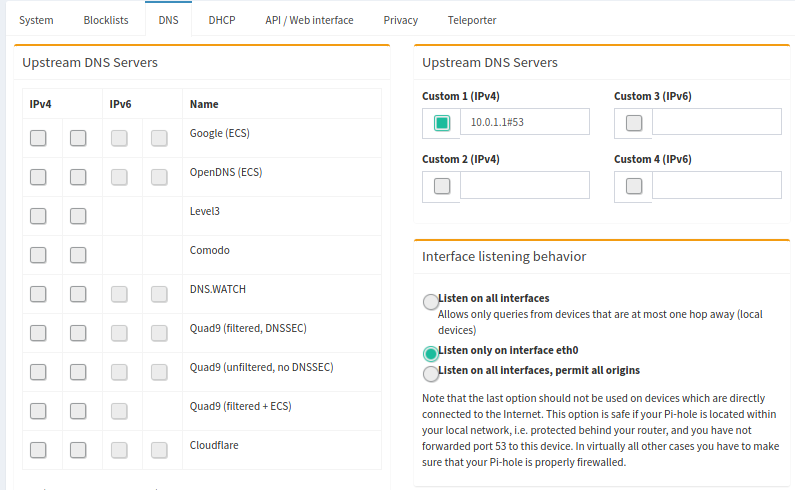The image size is (795, 490).
Task: Open the System settings tab
Action: tap(36, 20)
